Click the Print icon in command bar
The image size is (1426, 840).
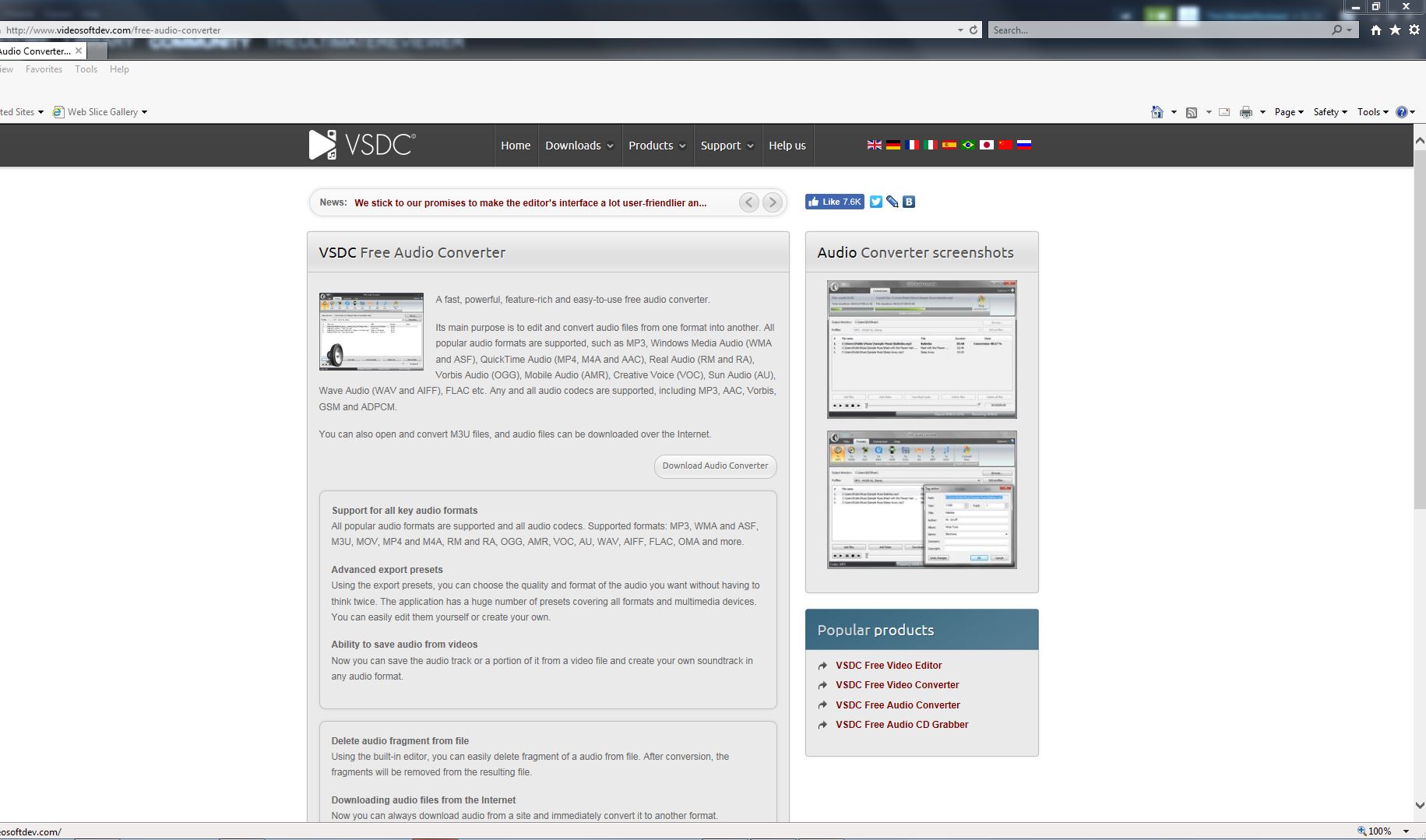(x=1246, y=112)
